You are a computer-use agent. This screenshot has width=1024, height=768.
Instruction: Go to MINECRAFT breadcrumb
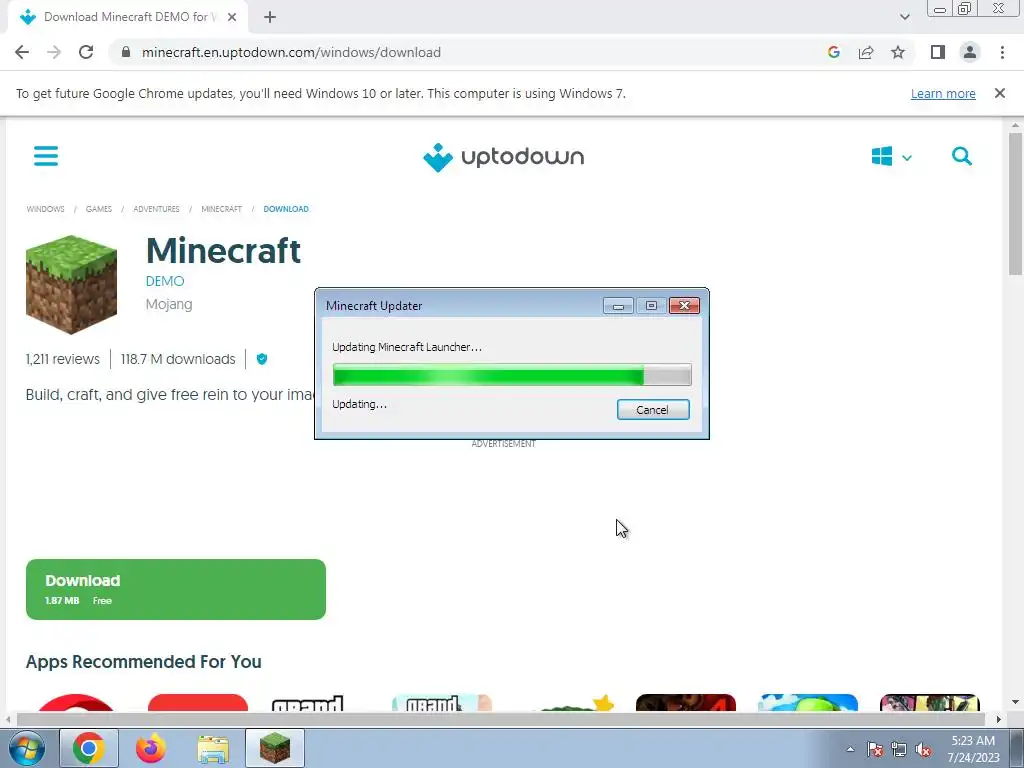221,209
